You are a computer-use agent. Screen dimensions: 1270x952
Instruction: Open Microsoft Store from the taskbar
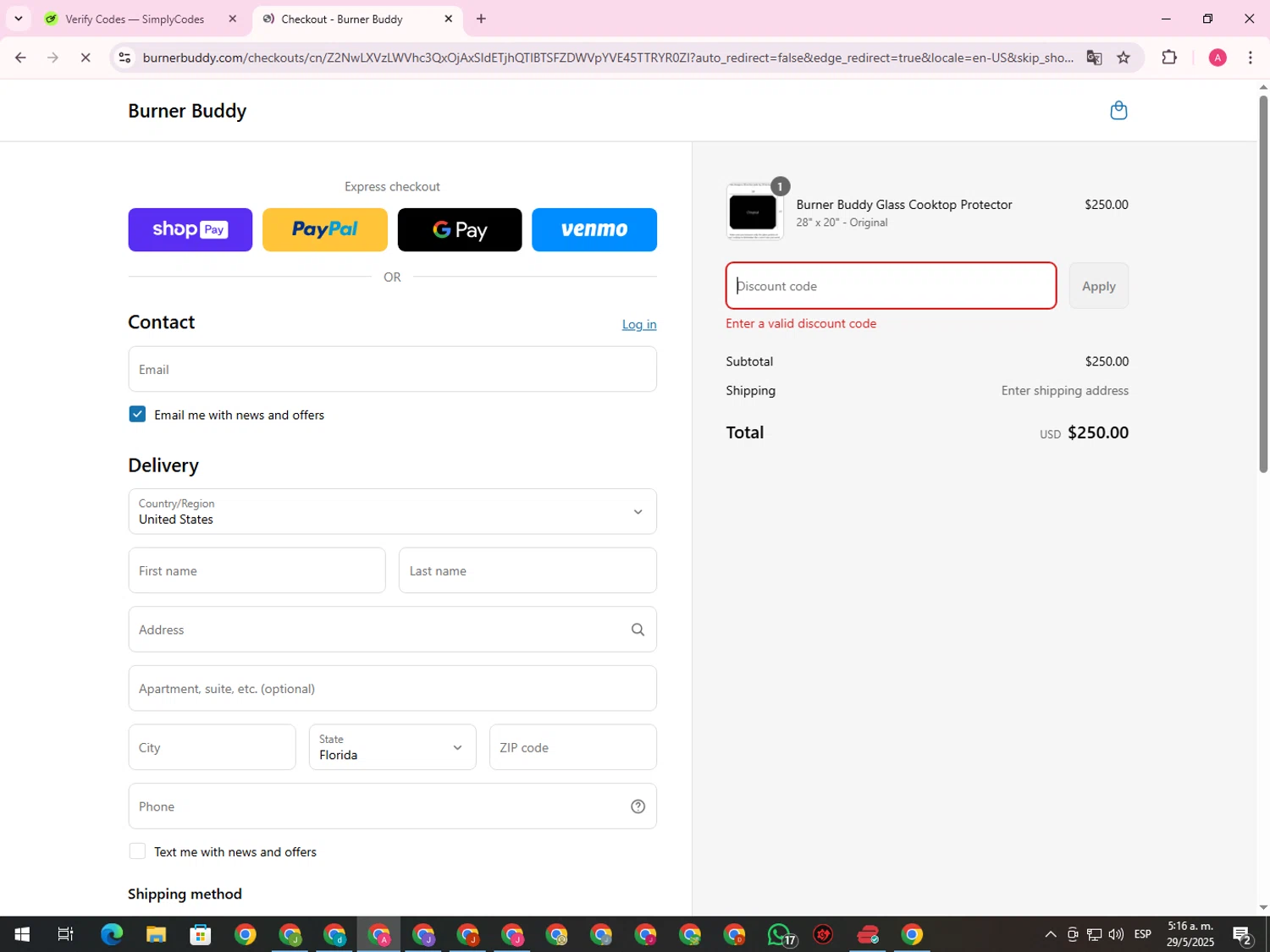pos(201,934)
